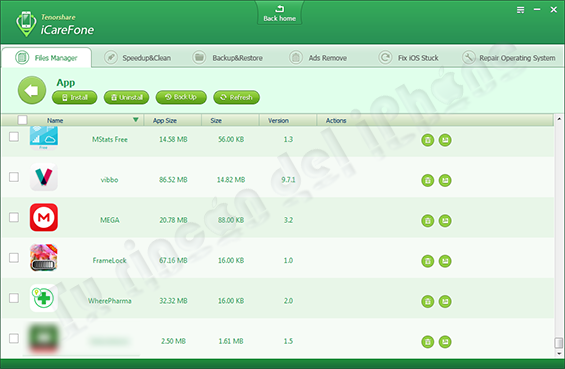
Task: Tick the checkbox of the 2.50 MB app
Action: pos(14,338)
